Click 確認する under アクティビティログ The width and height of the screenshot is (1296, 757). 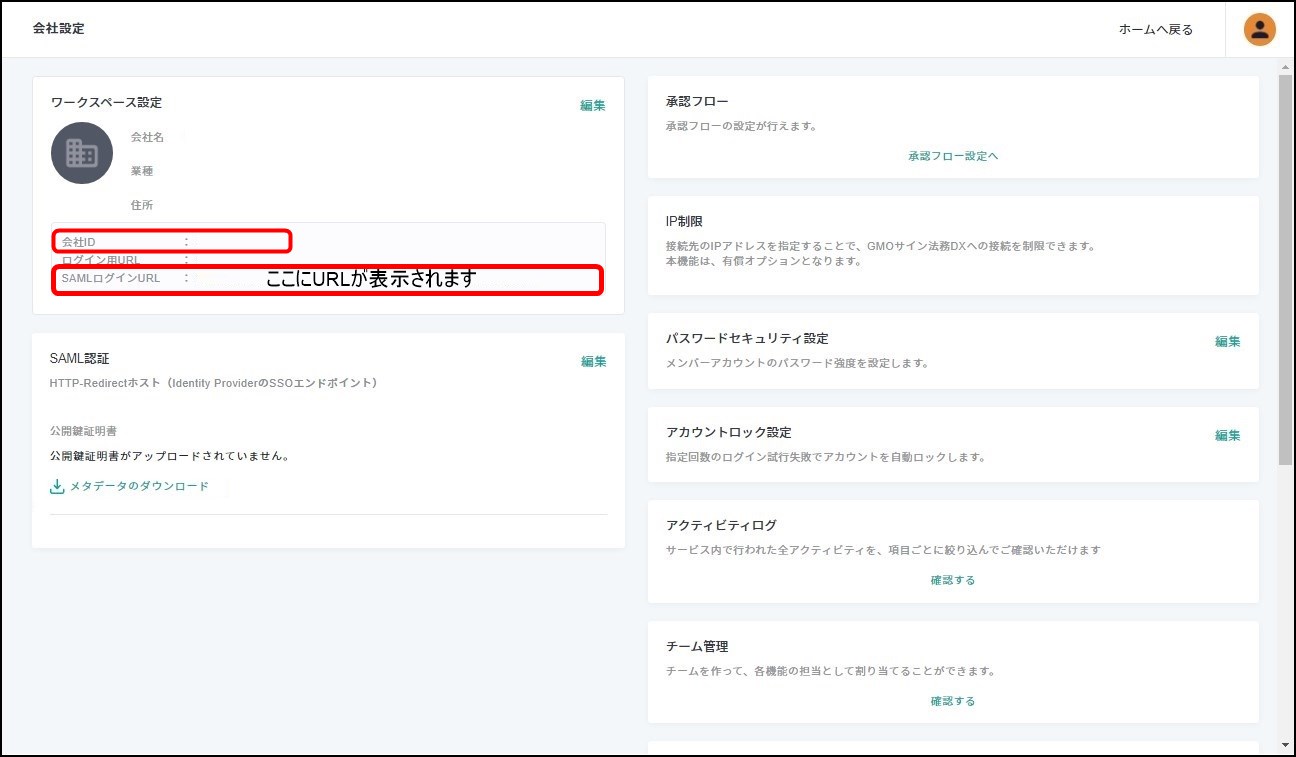pos(952,580)
